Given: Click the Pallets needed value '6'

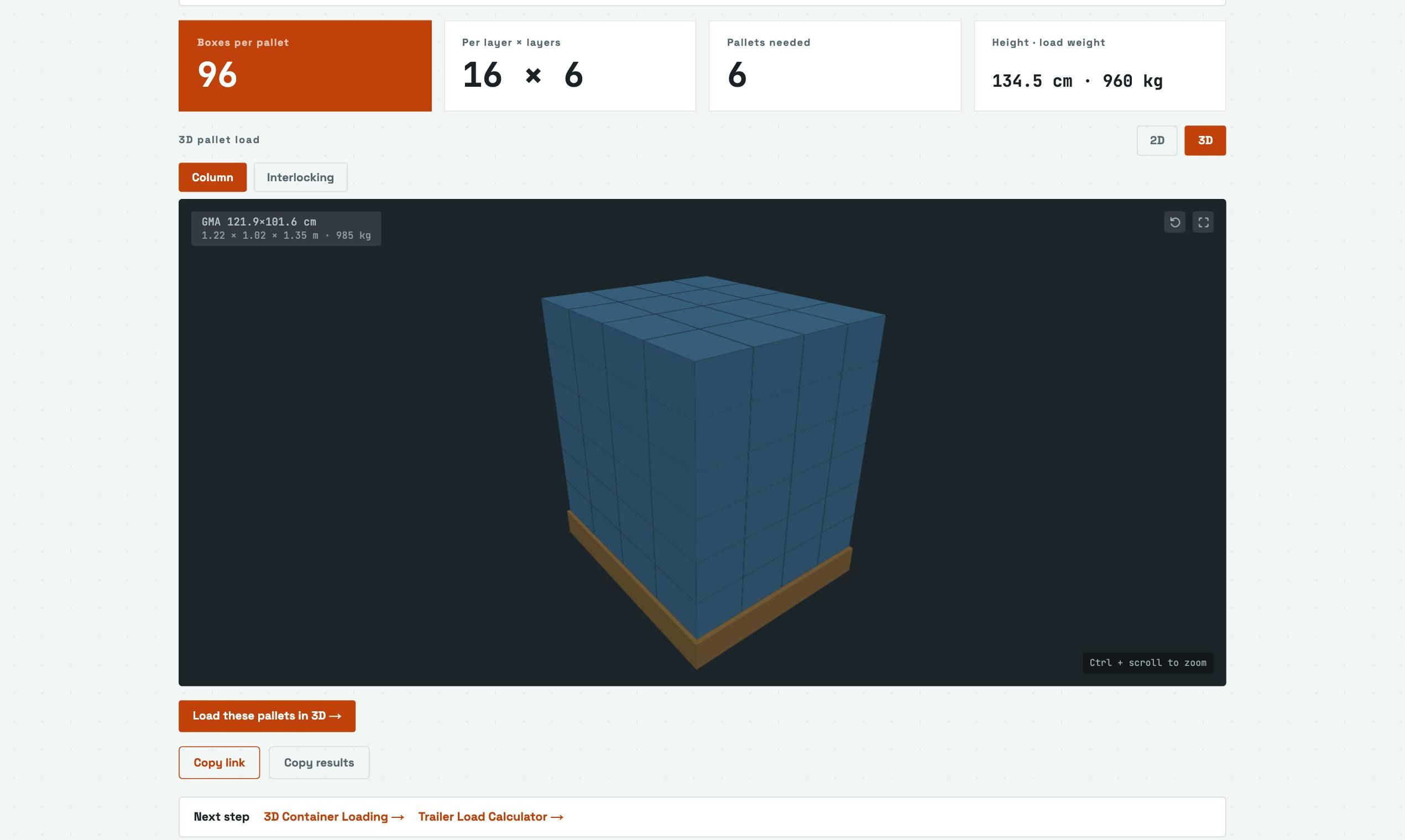Looking at the screenshot, I should tap(737, 75).
